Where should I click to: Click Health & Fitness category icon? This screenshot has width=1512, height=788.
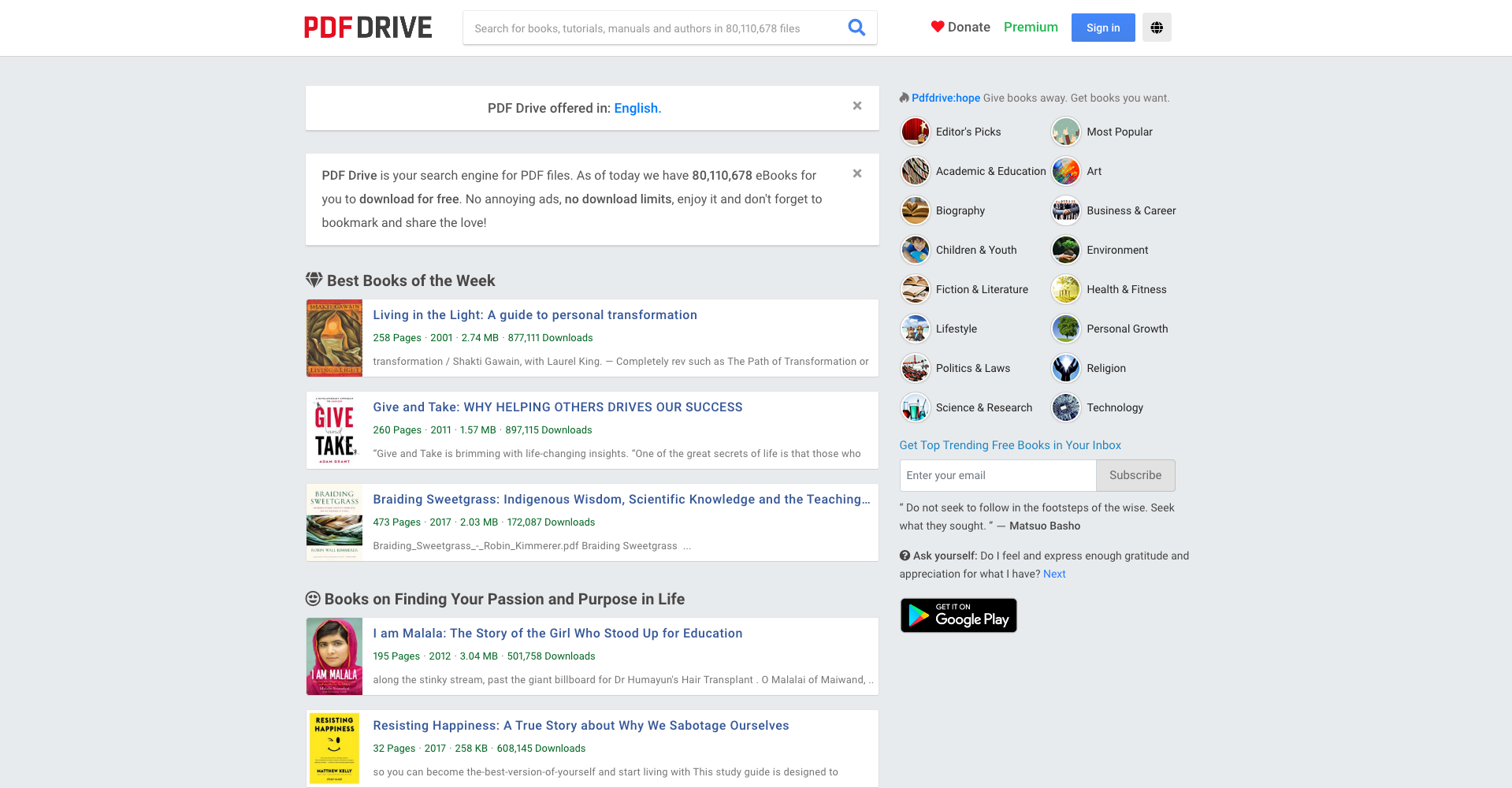[1066, 289]
